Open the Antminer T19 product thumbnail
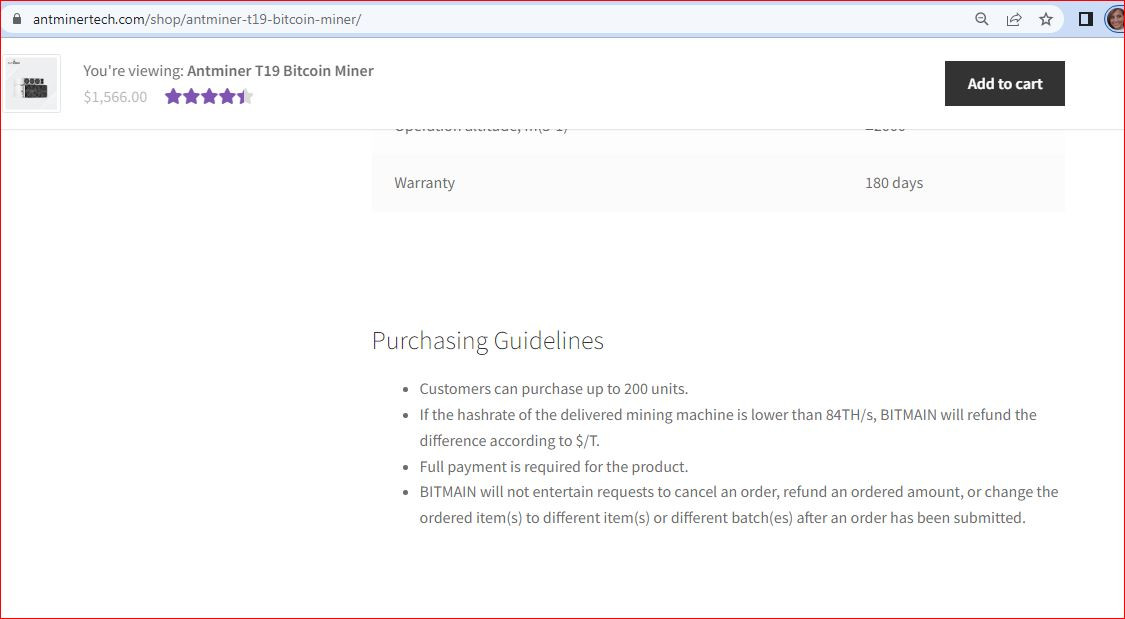 click(31, 83)
